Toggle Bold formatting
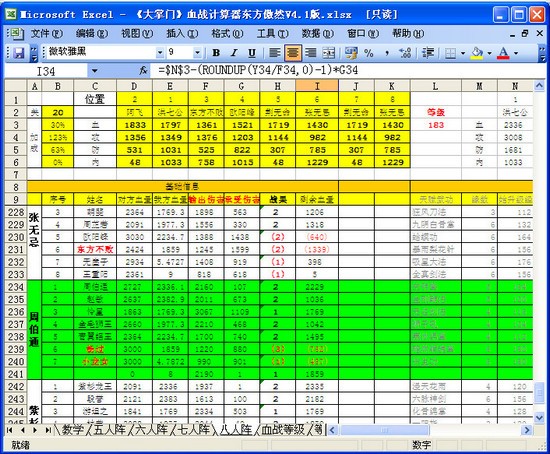 pyautogui.click(x=216, y=53)
